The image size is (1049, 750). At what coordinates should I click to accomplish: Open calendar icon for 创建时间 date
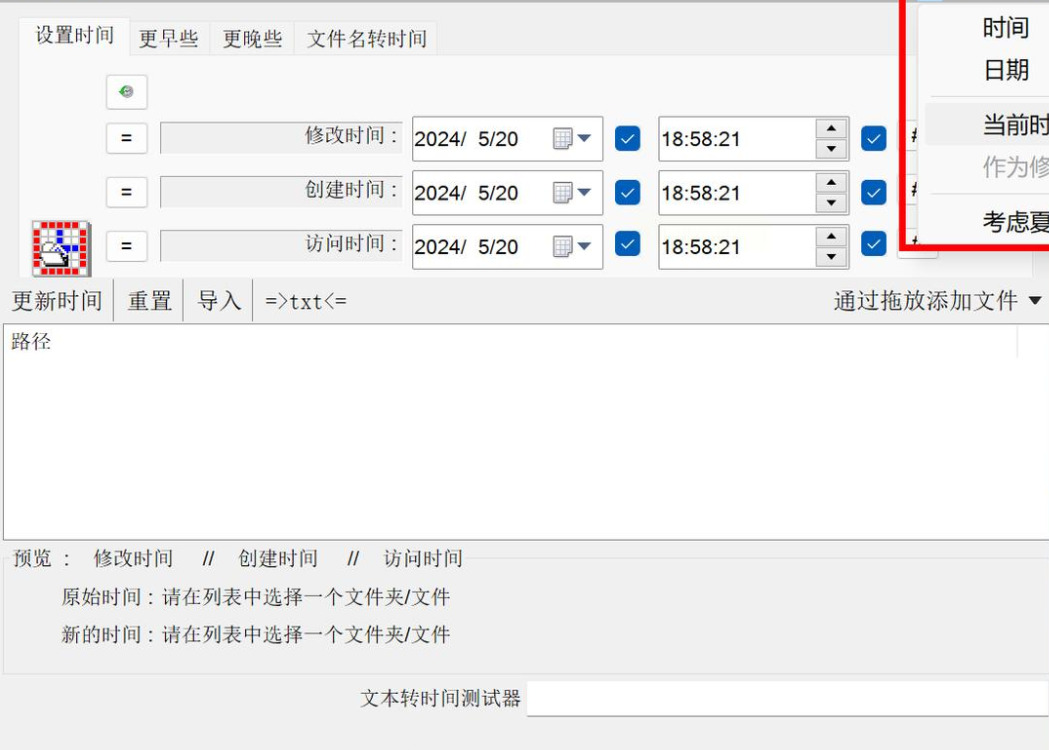tap(572, 193)
